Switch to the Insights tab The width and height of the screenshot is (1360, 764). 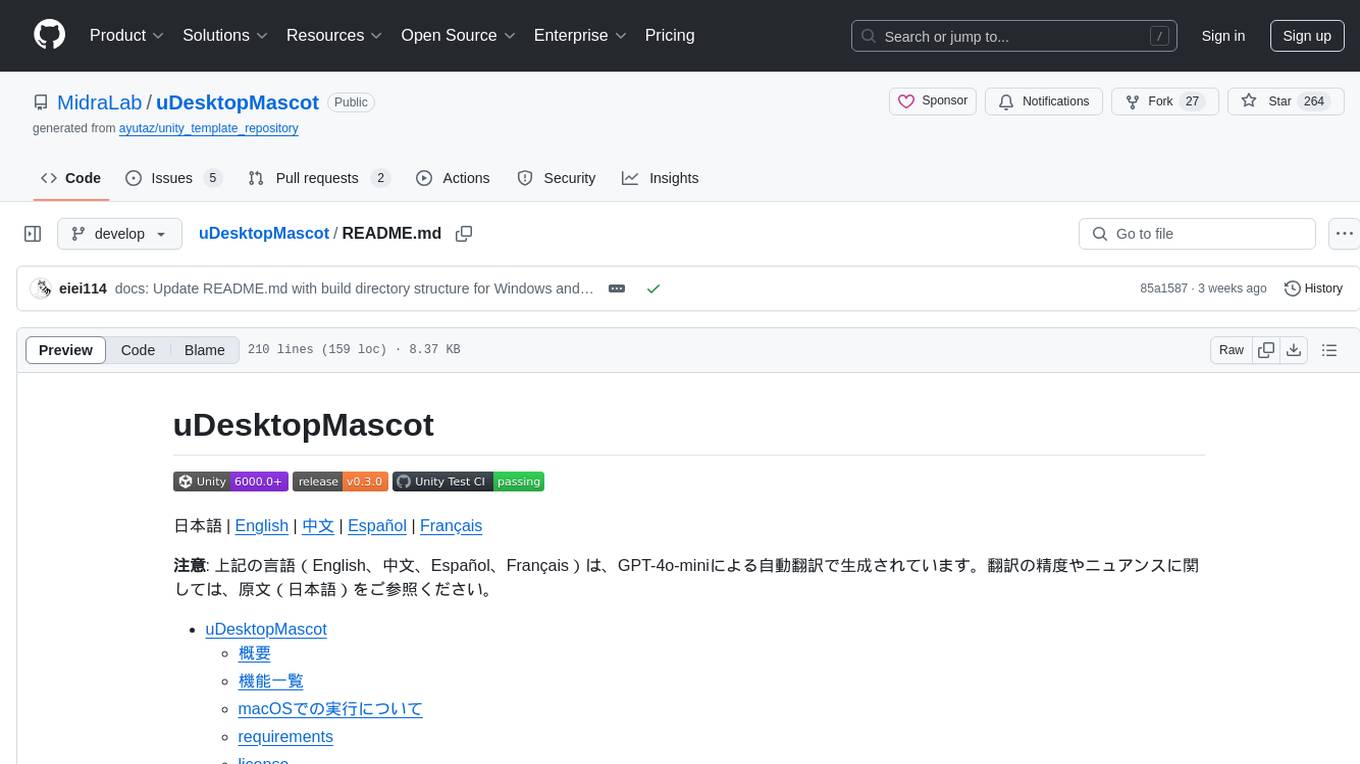click(660, 178)
